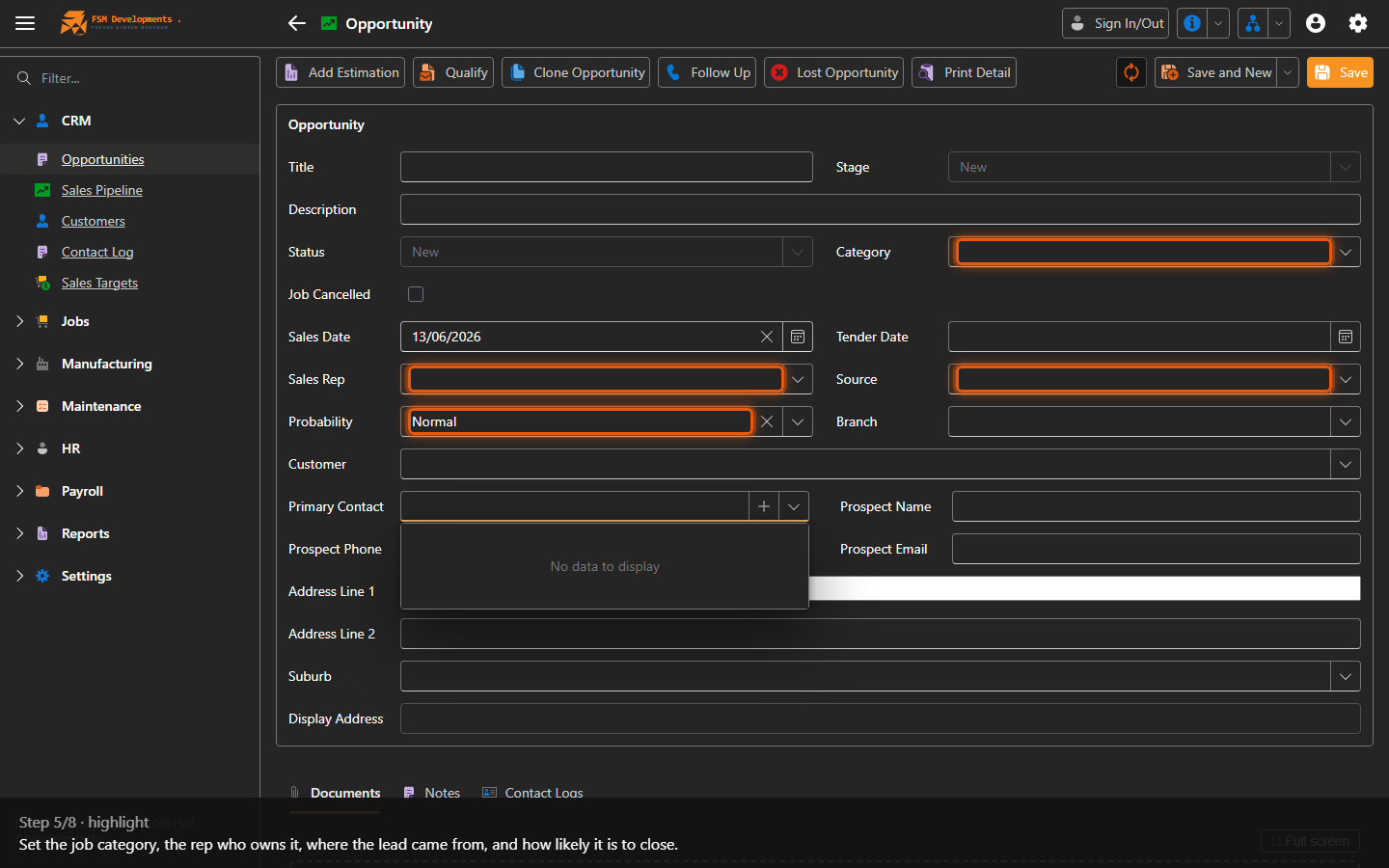
Task: Open the Tender Date calendar picker
Action: pos(1346,337)
